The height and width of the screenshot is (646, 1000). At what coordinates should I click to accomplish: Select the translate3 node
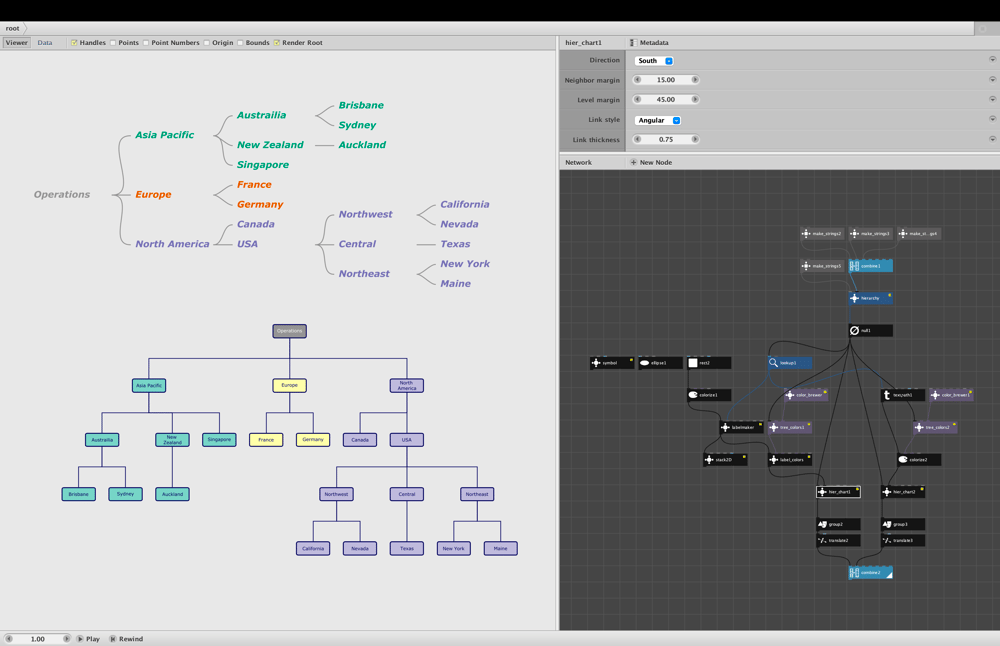[x=903, y=540]
